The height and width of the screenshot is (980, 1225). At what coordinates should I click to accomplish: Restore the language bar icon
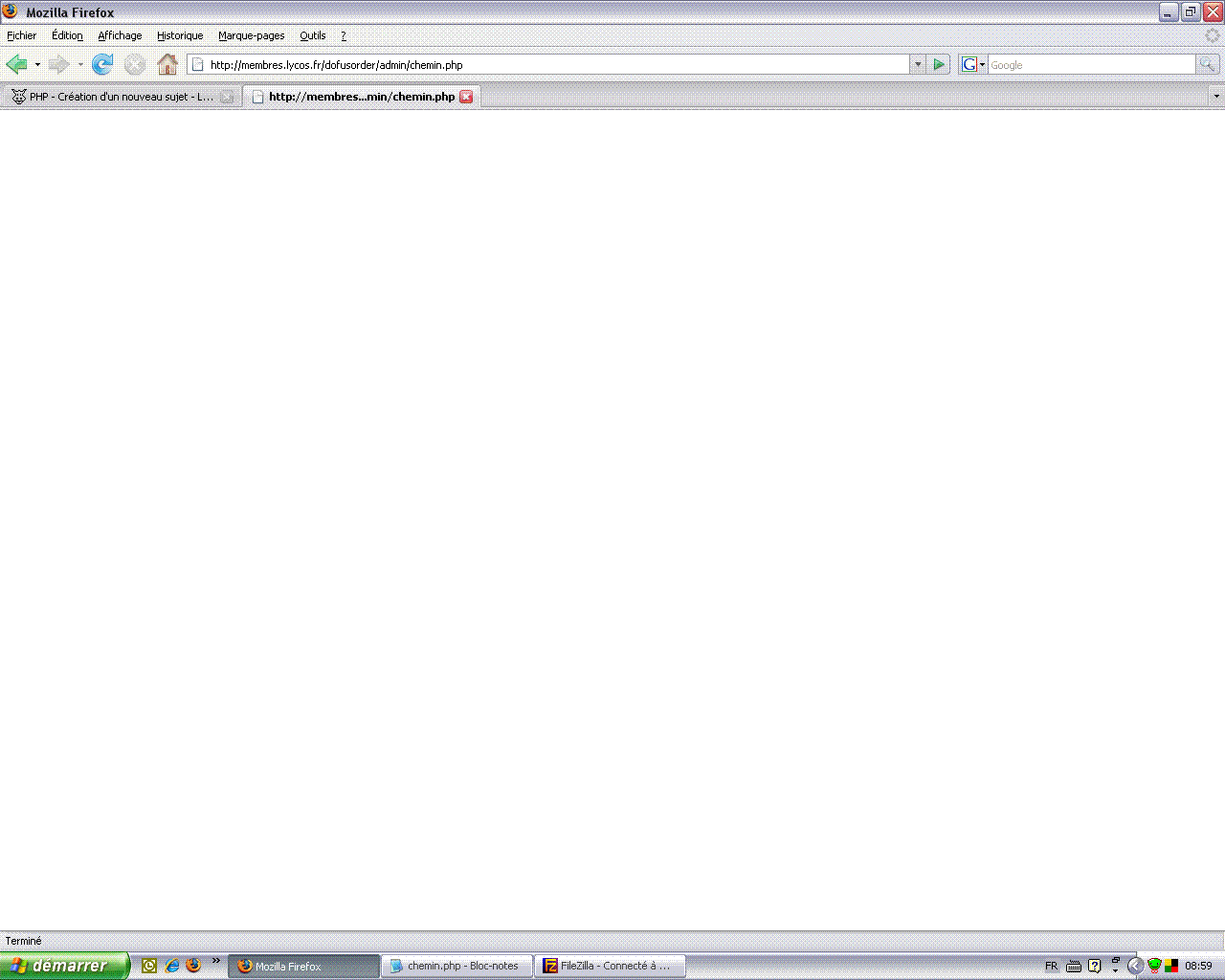[x=1116, y=960]
